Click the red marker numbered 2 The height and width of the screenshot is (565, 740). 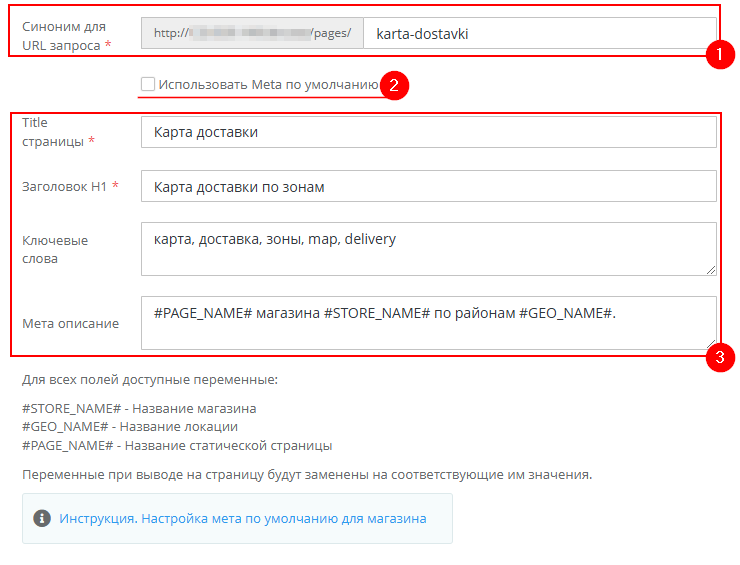394,86
